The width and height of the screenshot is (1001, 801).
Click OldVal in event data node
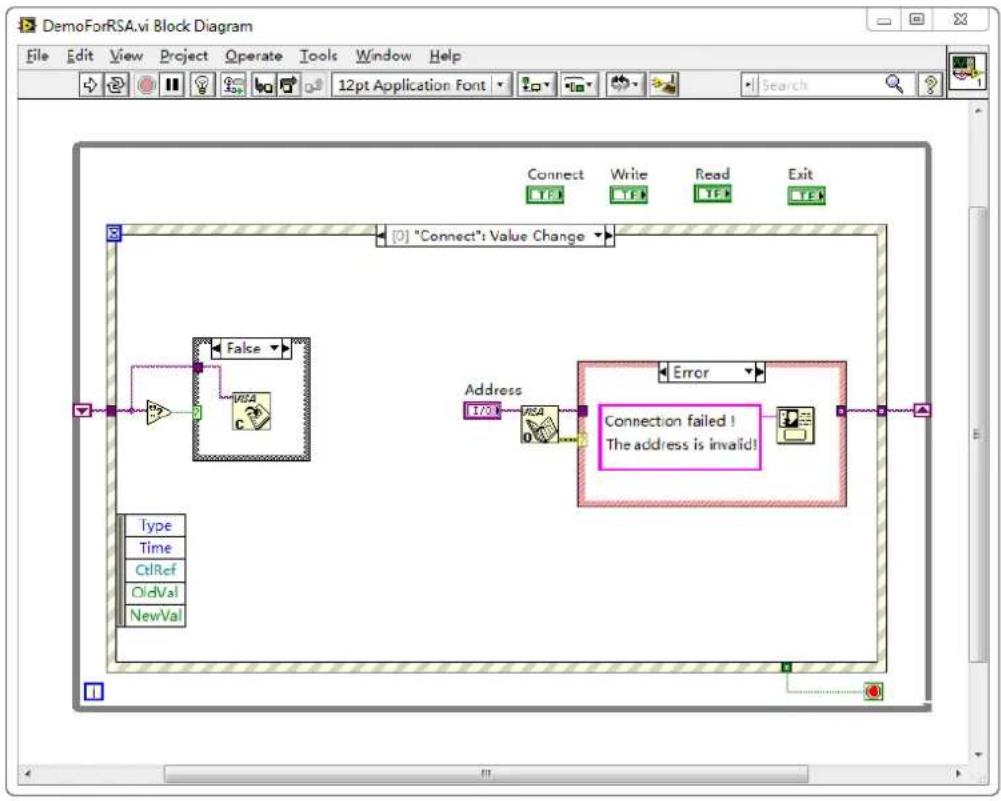click(x=155, y=592)
